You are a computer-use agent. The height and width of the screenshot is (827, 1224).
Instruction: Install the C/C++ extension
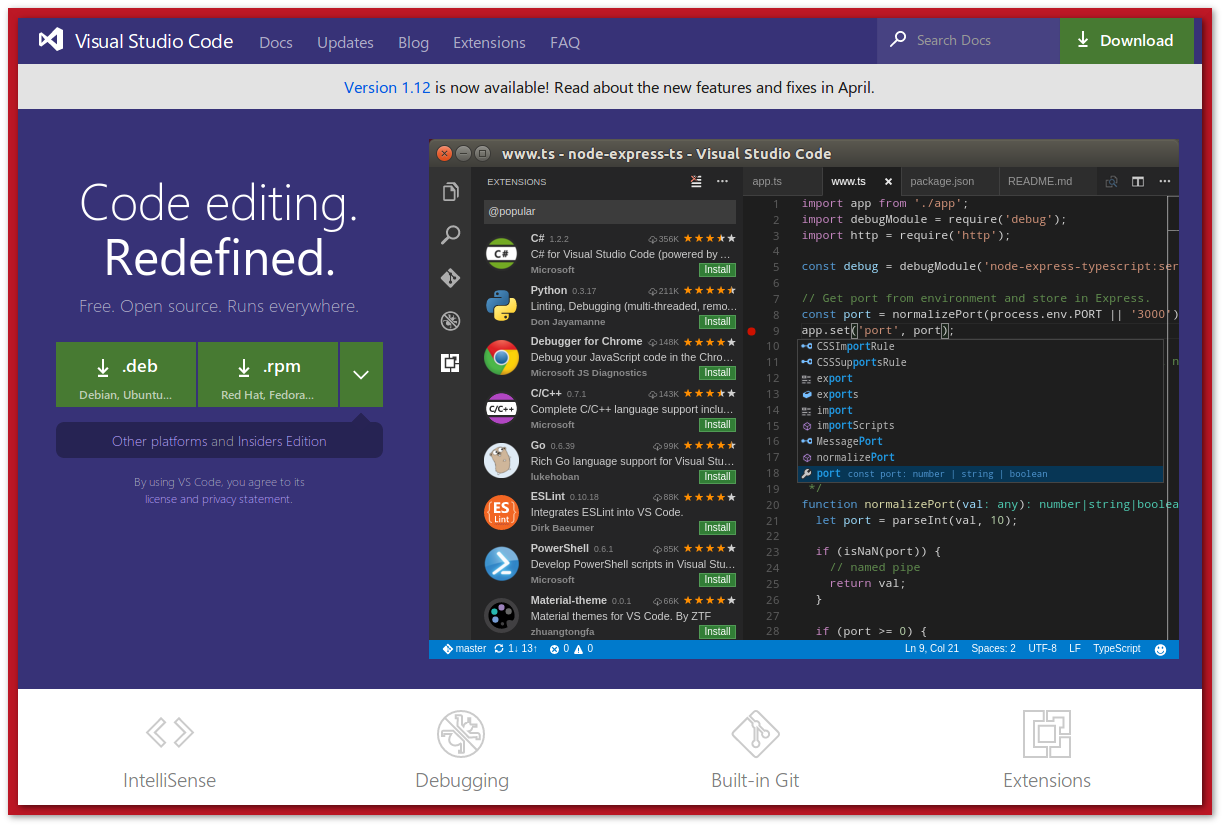pos(717,425)
